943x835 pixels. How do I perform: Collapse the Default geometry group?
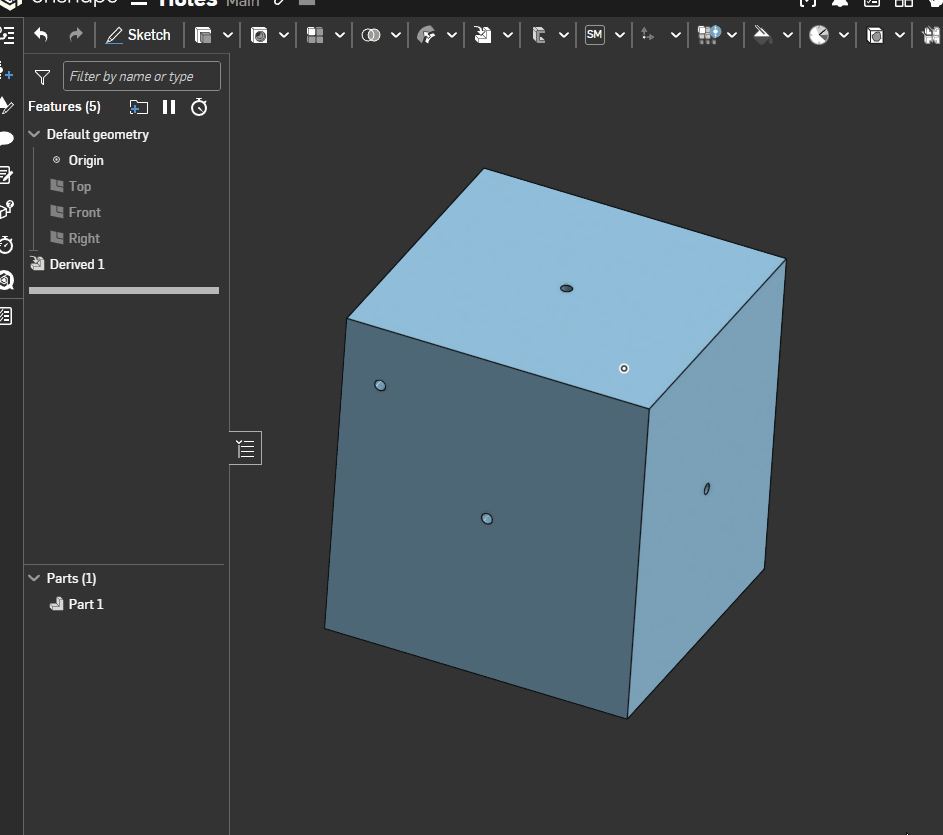[x=35, y=134]
